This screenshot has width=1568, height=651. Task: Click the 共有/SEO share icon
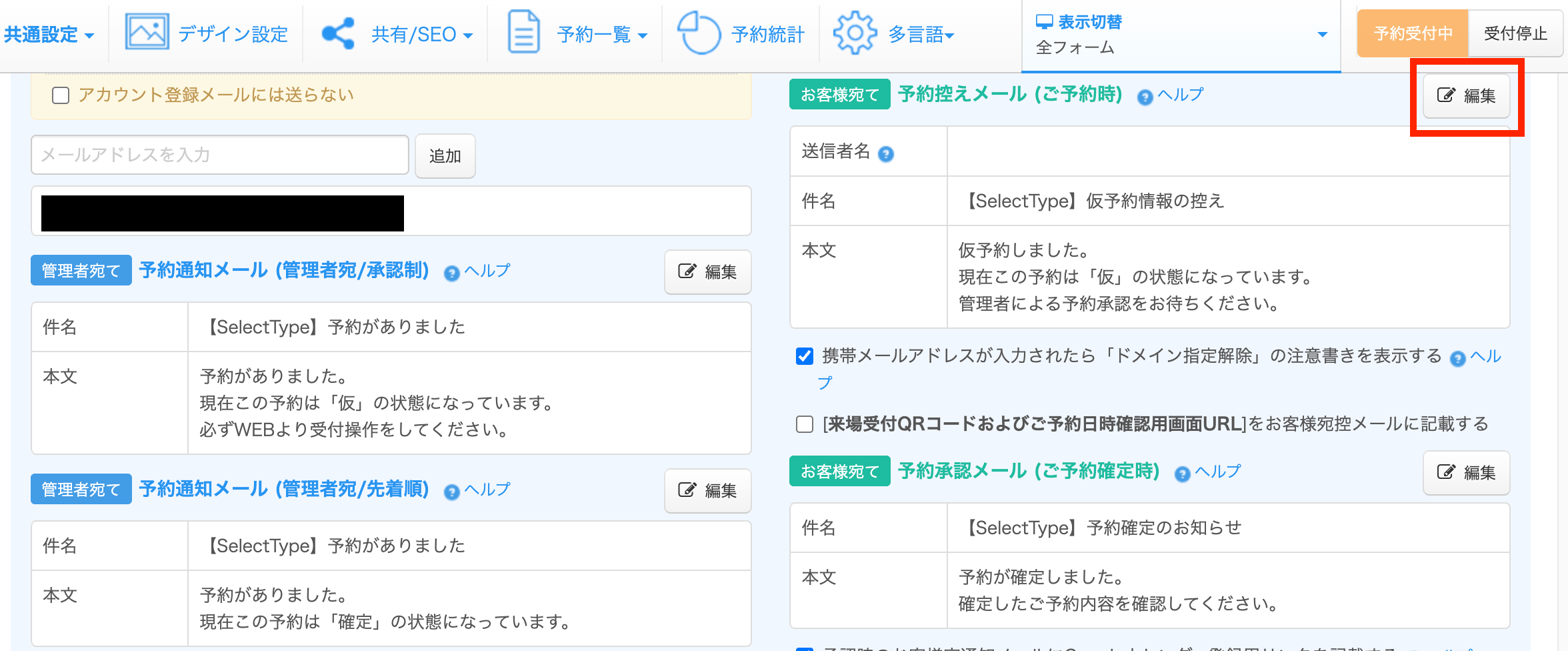[x=338, y=33]
